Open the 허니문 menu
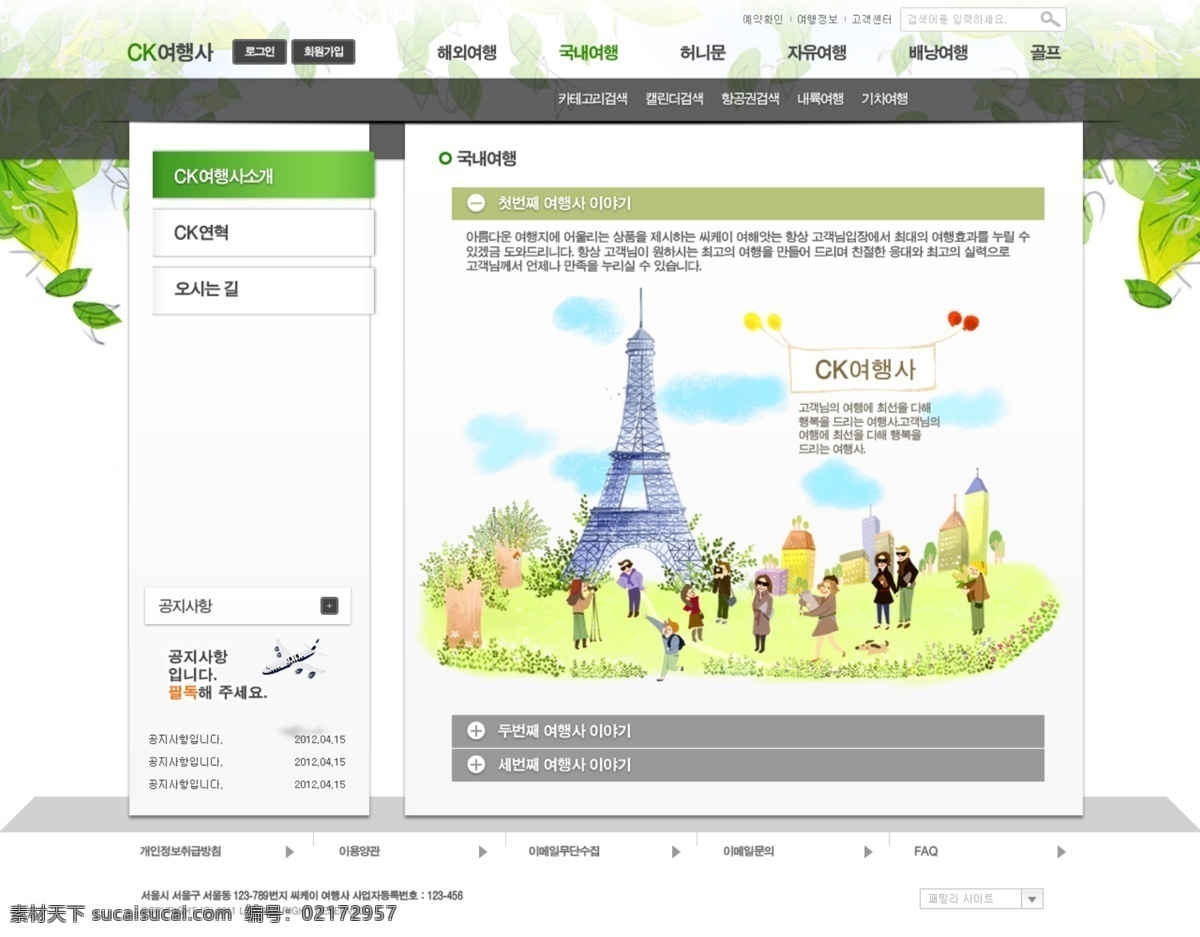The image size is (1200, 937). pyautogui.click(x=702, y=53)
